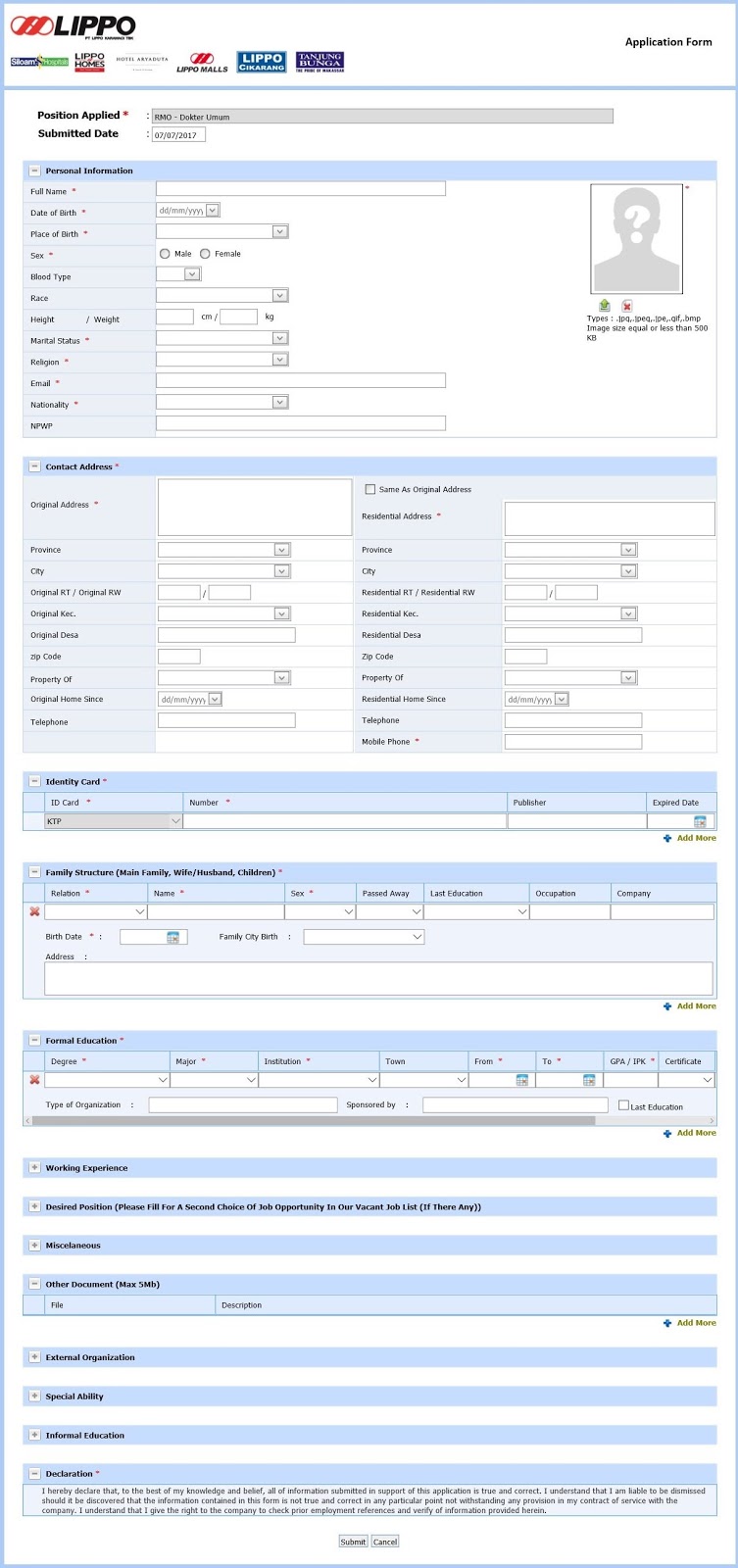Click the main LIPPO logo
The image size is (738, 1568).
[x=74, y=26]
